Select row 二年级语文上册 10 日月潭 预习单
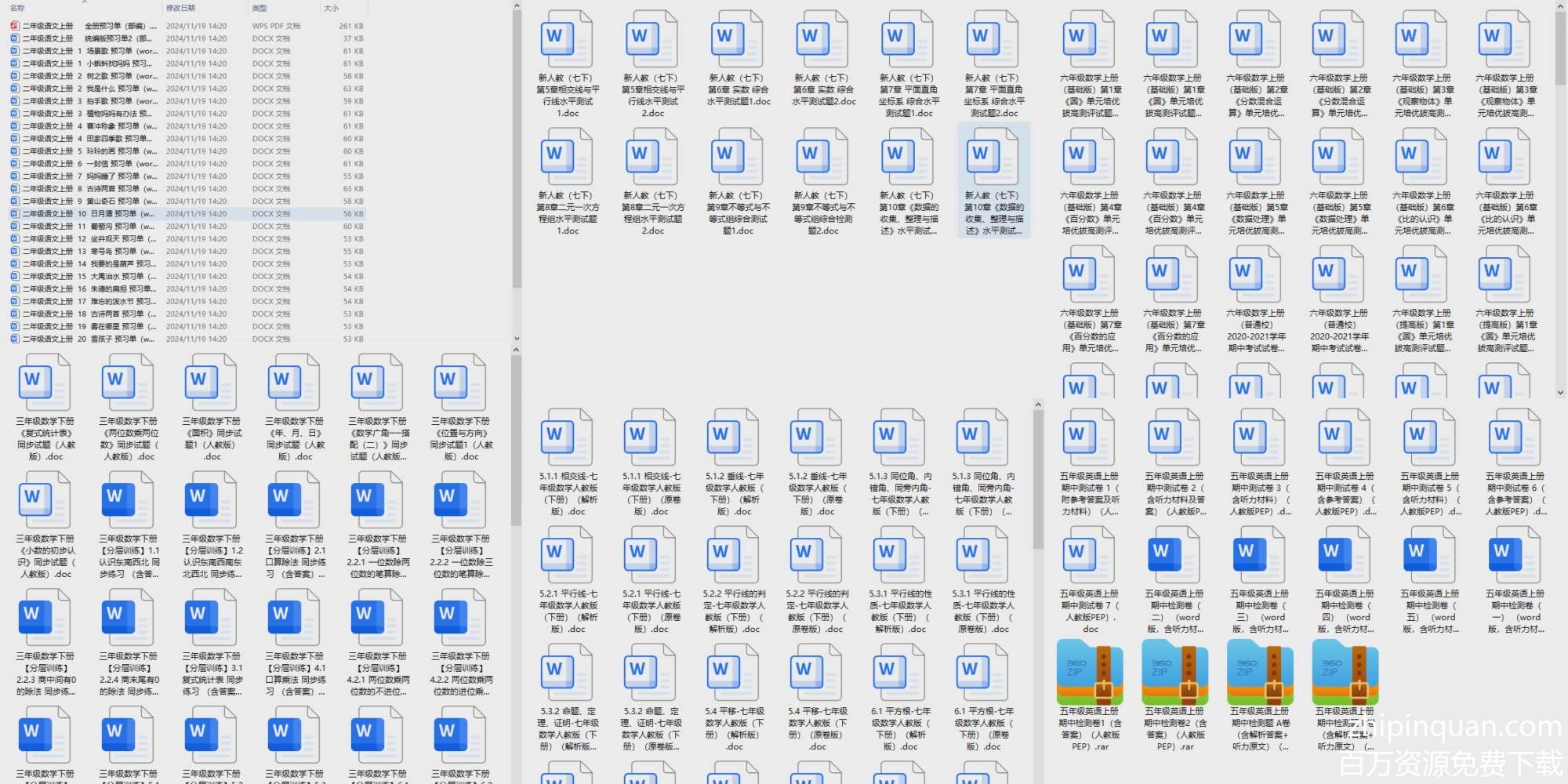The image size is (1568, 784). point(187,213)
